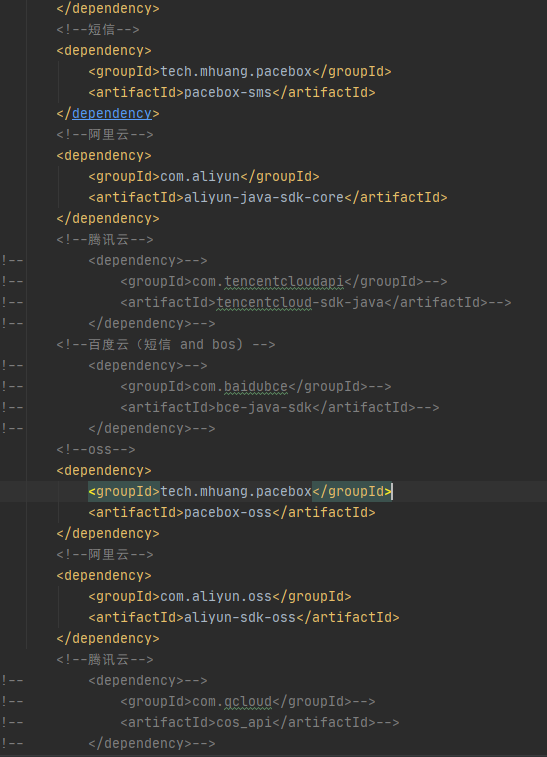Click the commented groupId com.baidubce line
547x757 pixels.
(x=256, y=387)
